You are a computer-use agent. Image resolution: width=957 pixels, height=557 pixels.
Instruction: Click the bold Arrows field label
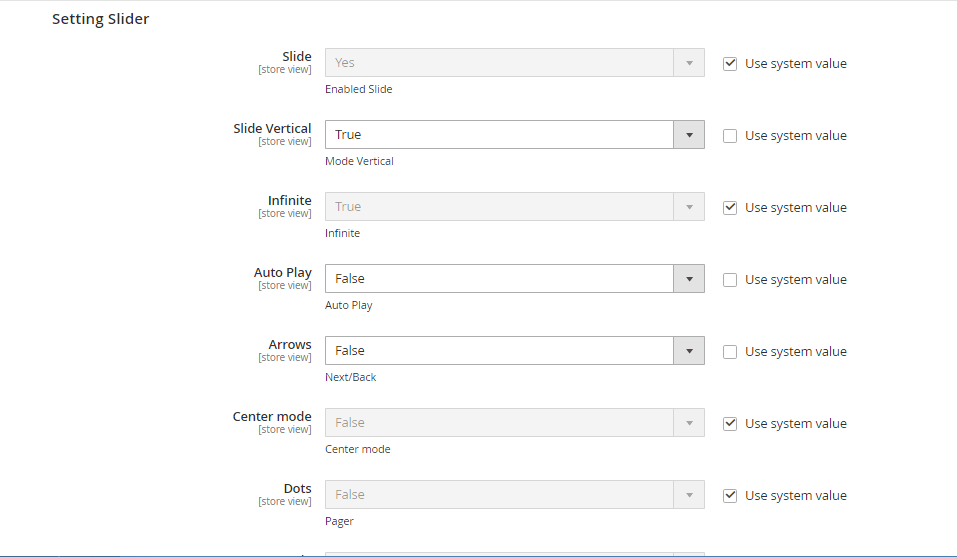pyautogui.click(x=289, y=345)
